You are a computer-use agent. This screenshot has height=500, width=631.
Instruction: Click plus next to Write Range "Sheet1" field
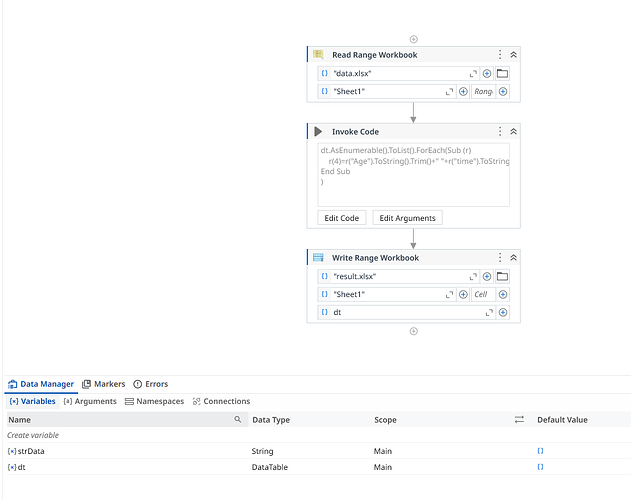(463, 295)
